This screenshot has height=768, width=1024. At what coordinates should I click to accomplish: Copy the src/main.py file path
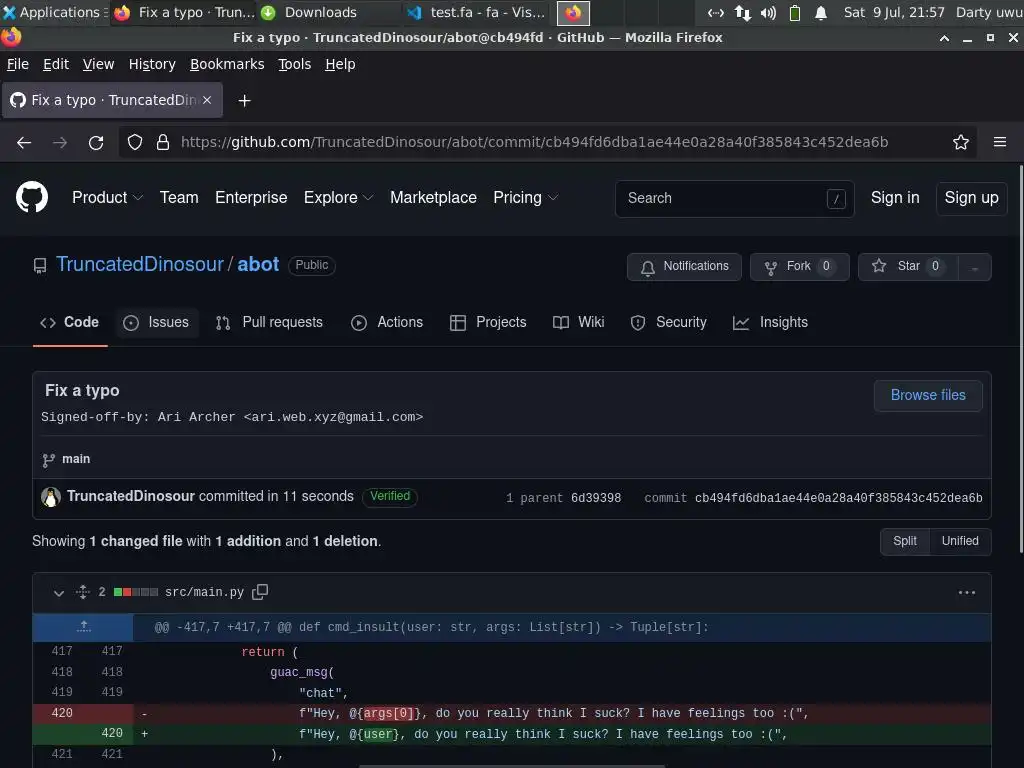click(260, 592)
